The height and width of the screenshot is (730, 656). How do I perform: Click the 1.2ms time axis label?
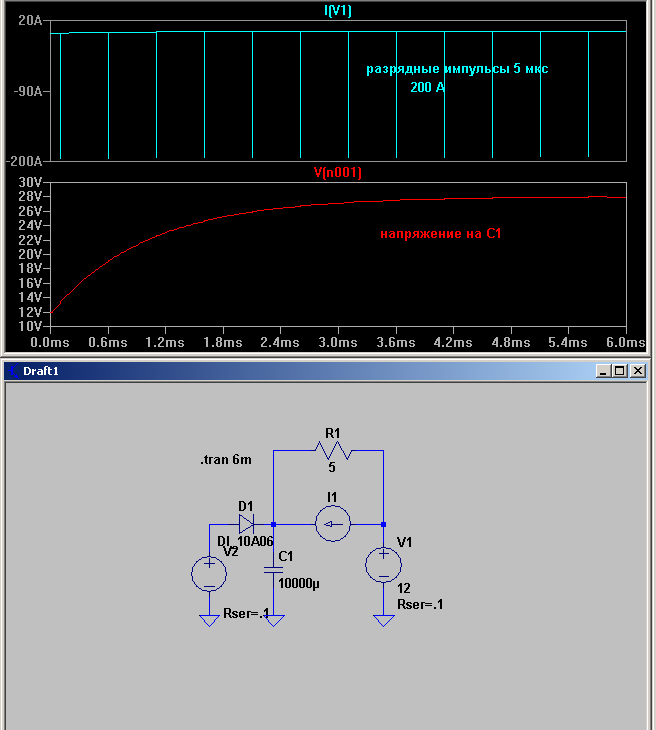coord(165,342)
